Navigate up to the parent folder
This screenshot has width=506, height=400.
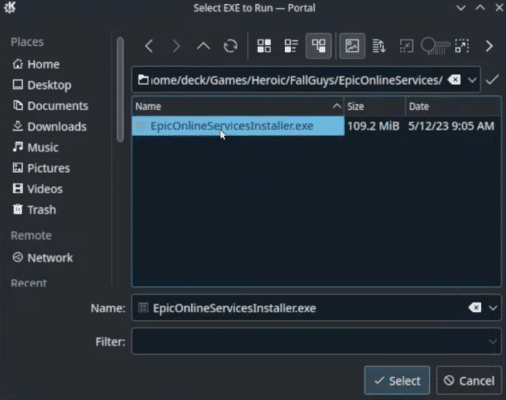tap(203, 46)
